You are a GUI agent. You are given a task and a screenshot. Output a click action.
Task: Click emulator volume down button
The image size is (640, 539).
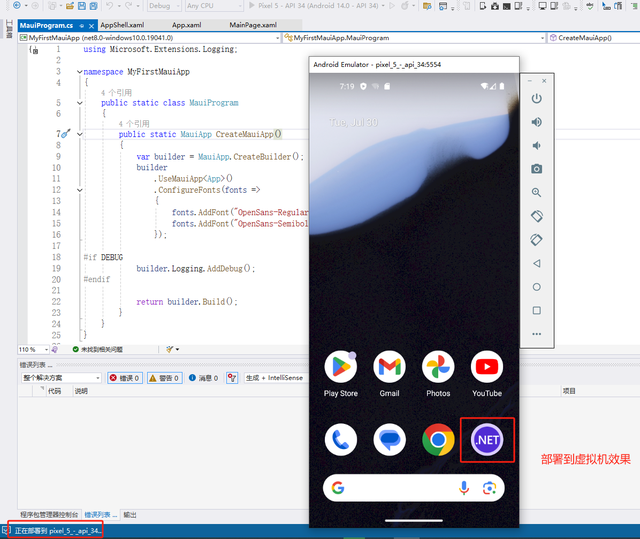536,146
